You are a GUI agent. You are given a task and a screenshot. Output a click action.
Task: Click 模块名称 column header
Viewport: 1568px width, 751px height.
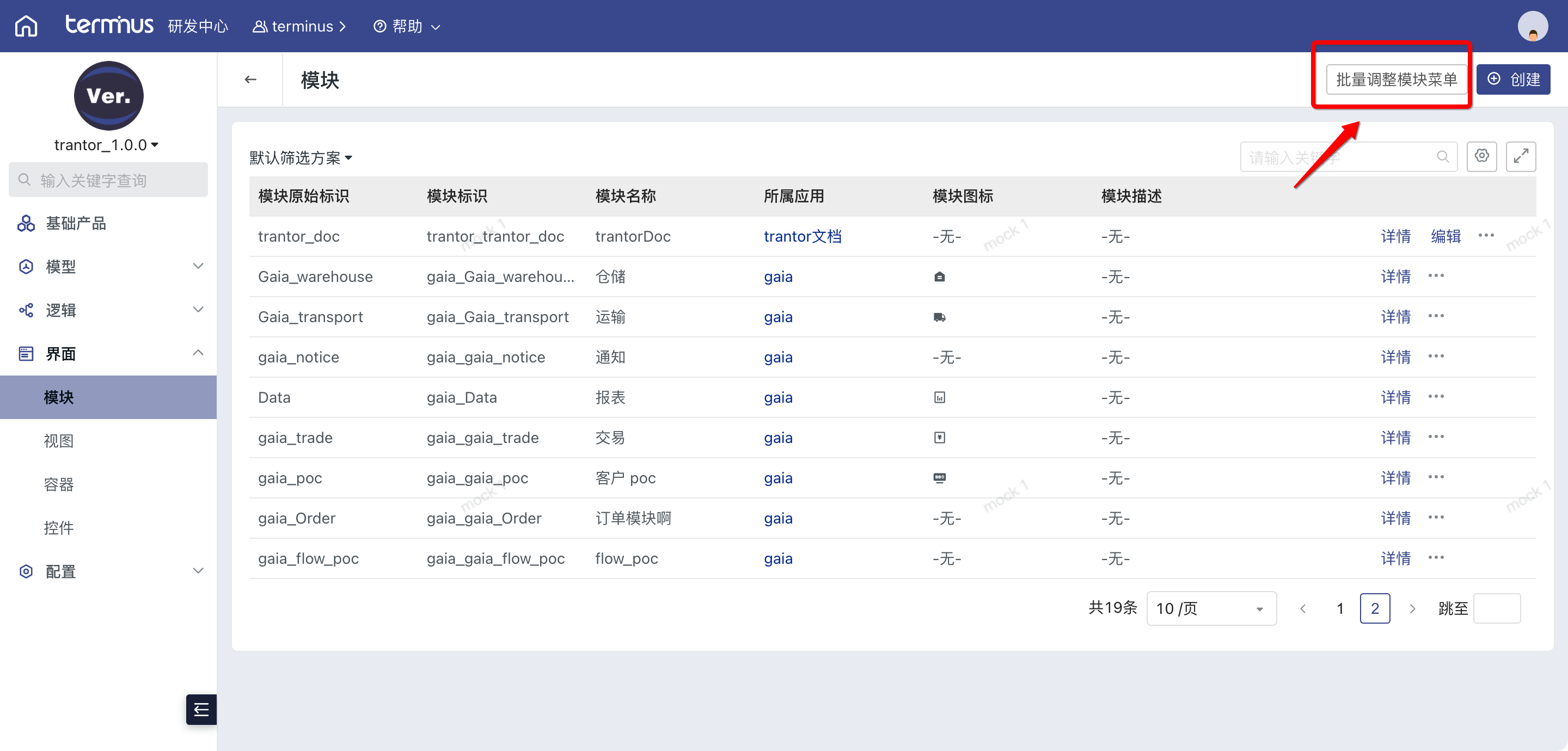(625, 196)
